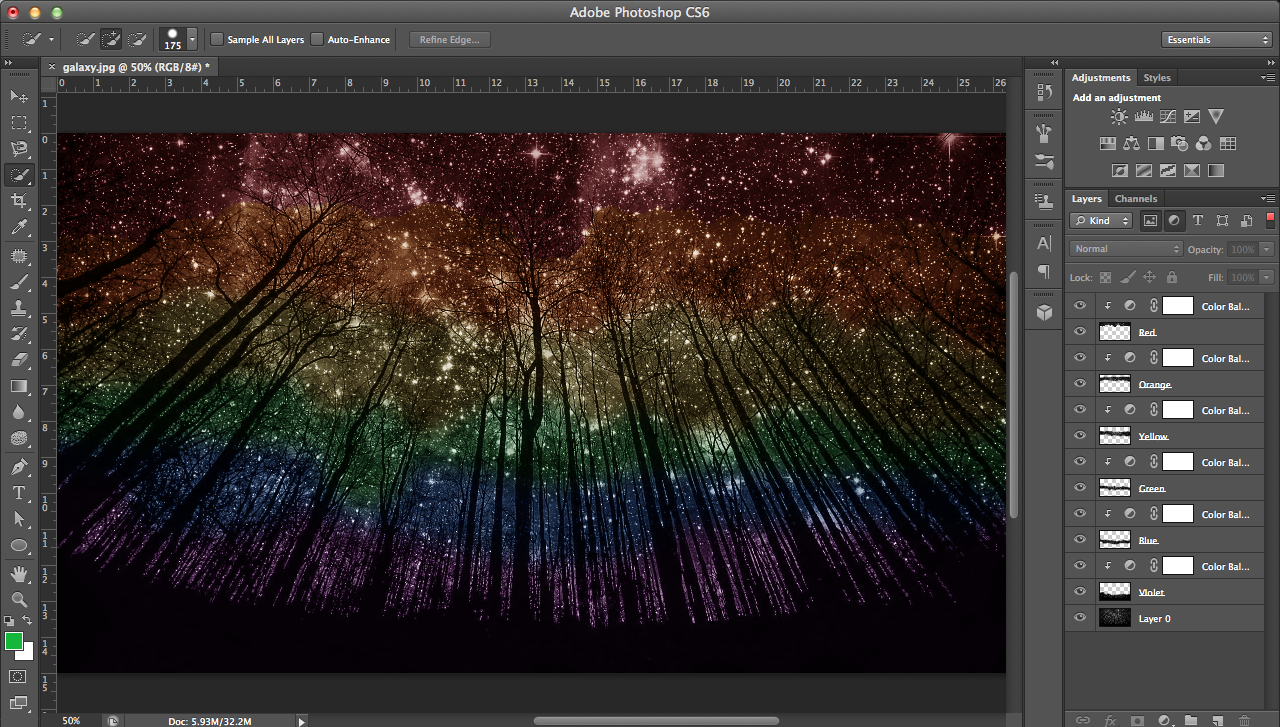Select the Move tool
Image resolution: width=1280 pixels, height=727 pixels.
pyautogui.click(x=19, y=96)
